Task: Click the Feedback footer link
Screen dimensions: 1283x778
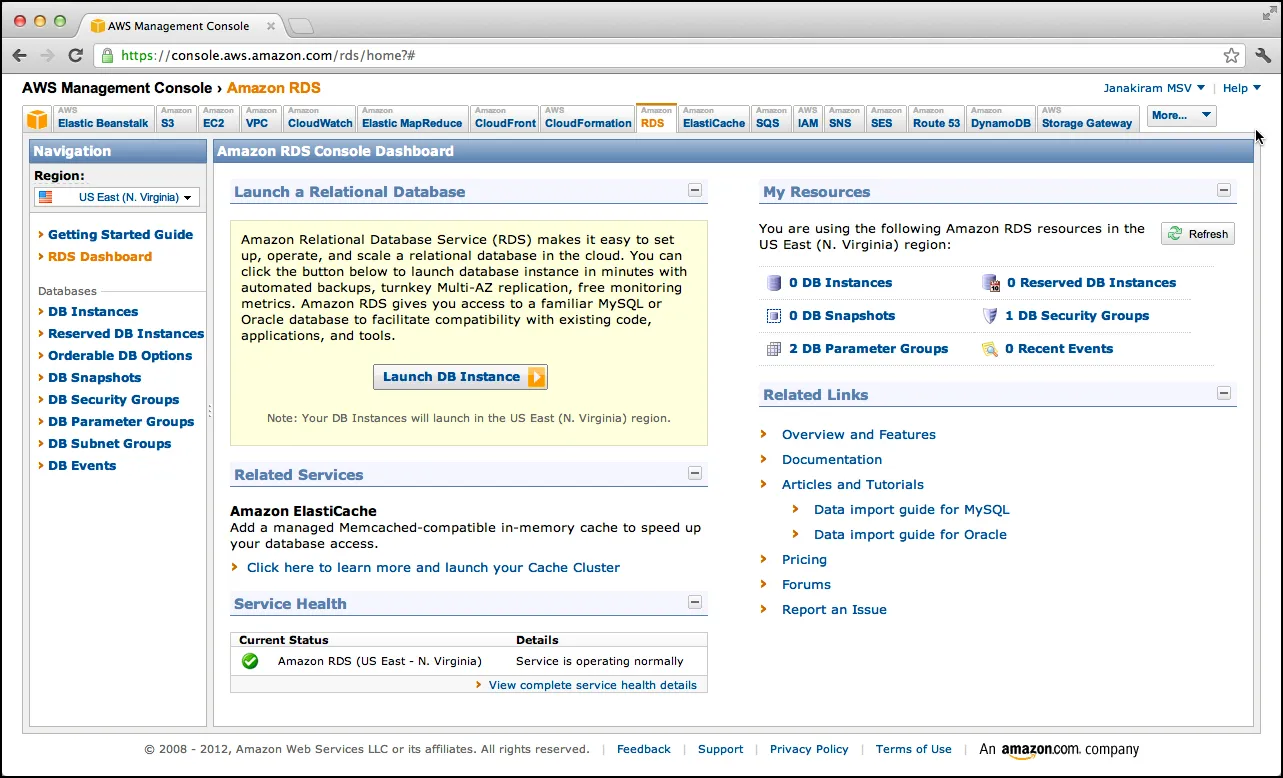Action: (x=644, y=749)
